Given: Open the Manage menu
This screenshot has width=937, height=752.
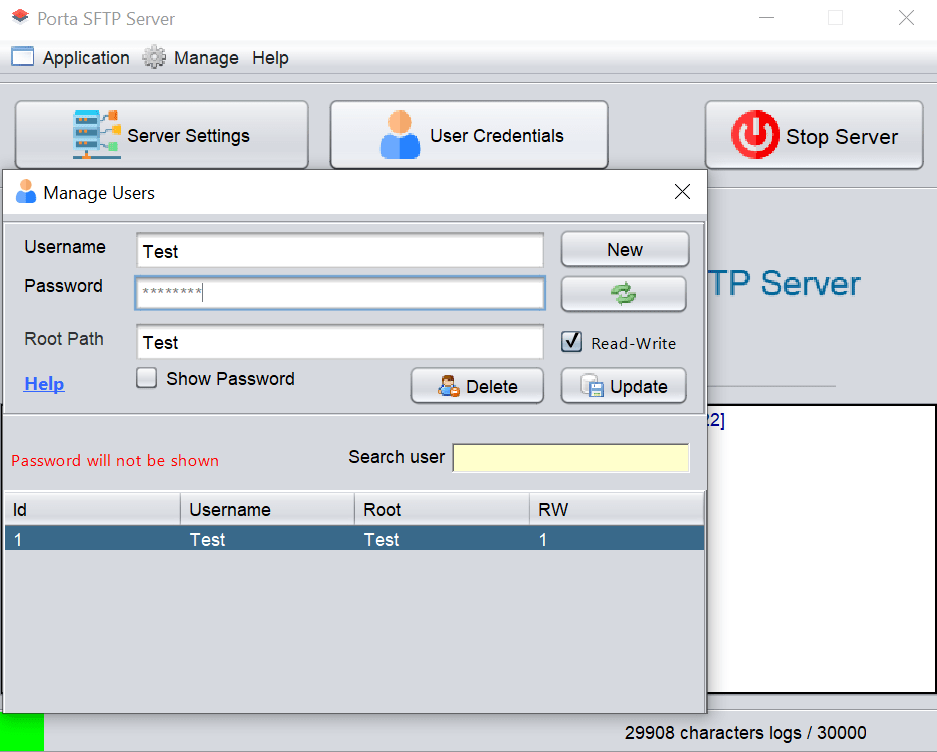Looking at the screenshot, I should pos(206,58).
